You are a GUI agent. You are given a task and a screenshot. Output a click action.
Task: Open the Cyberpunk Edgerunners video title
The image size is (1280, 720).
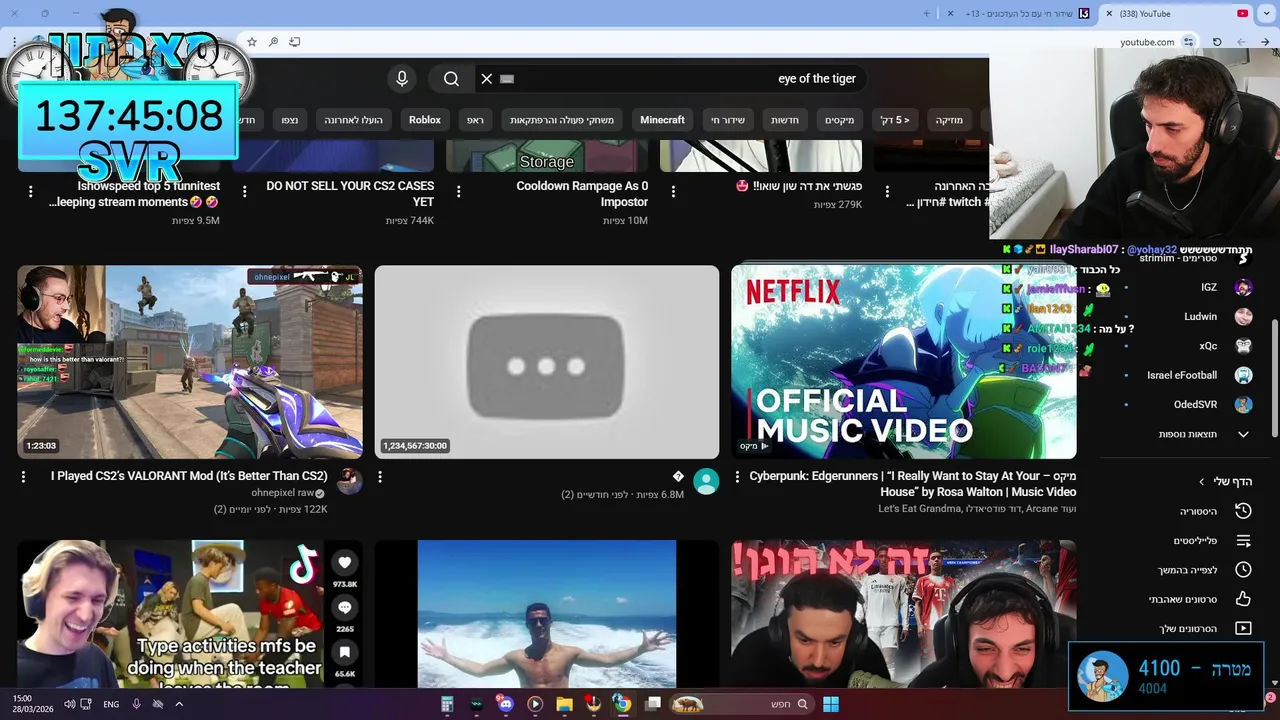click(x=913, y=484)
